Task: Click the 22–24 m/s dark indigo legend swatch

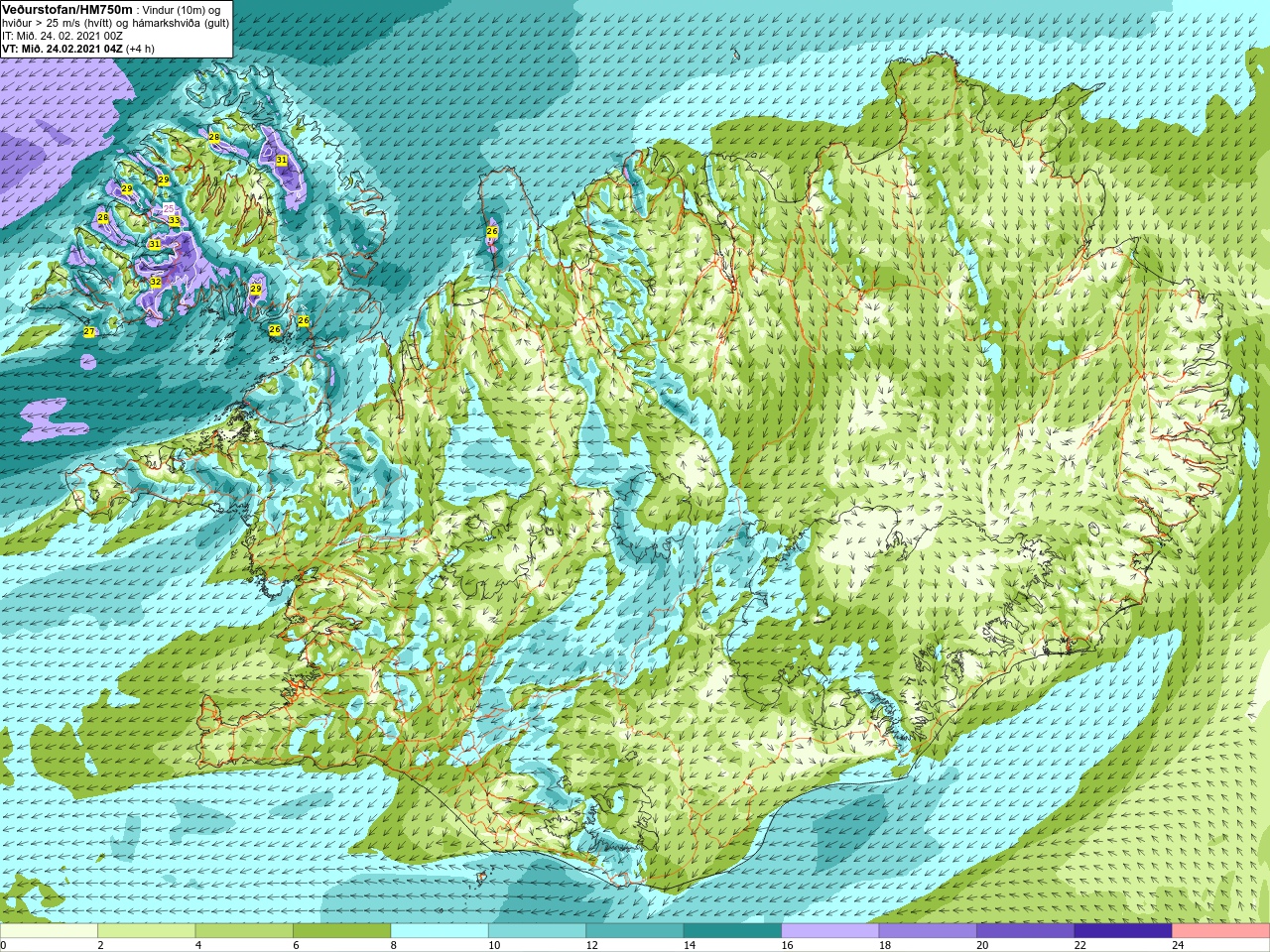Action: click(x=1123, y=931)
